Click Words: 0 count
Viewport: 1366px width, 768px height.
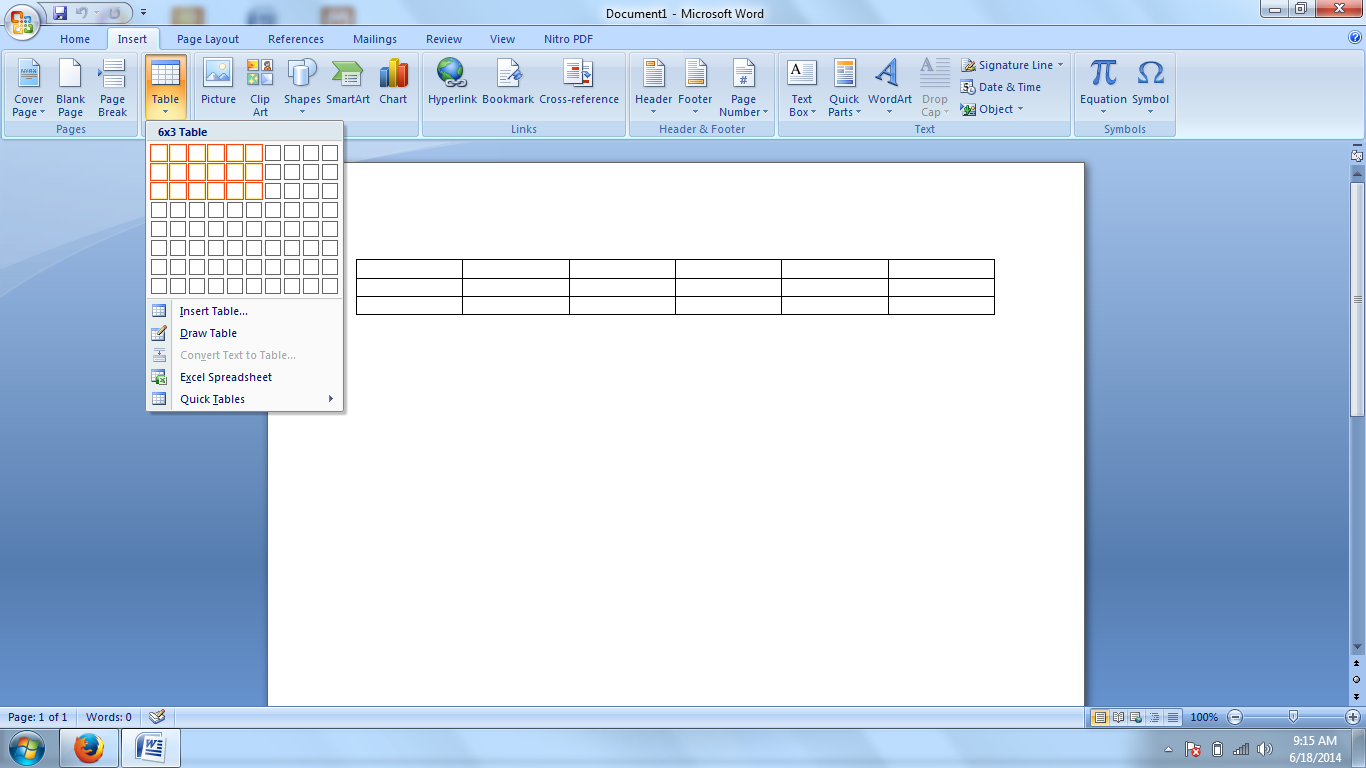(x=109, y=717)
